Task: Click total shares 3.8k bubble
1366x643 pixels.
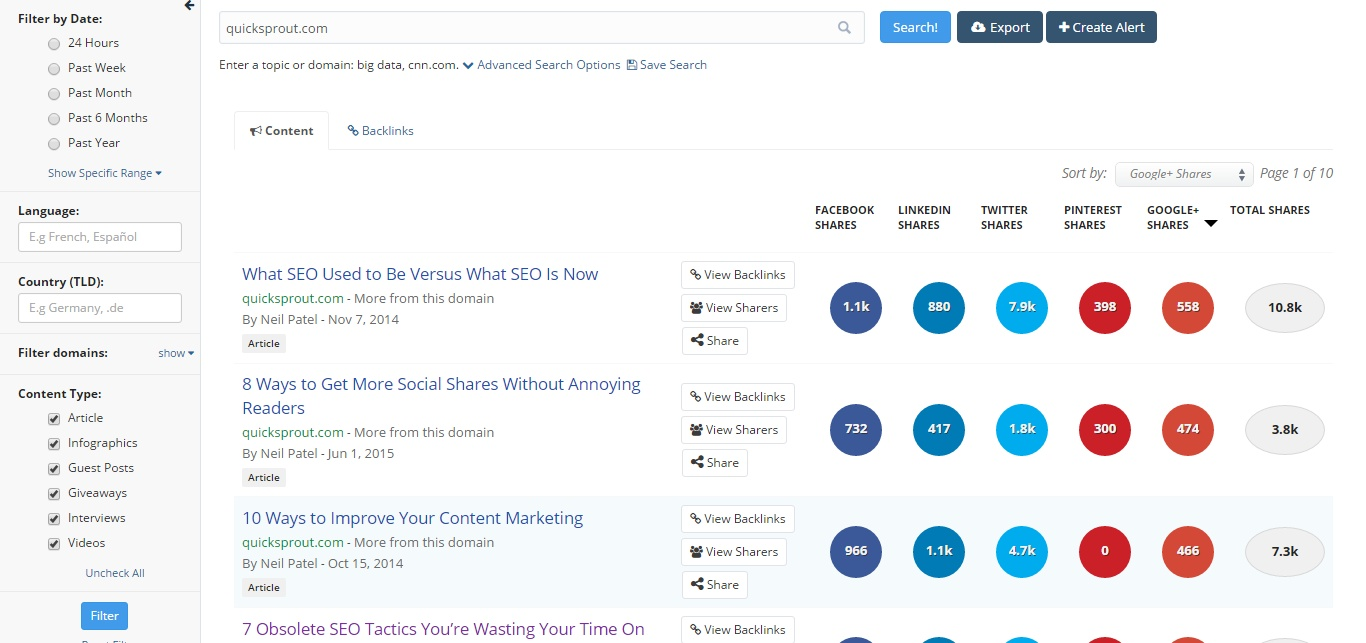Action: click(1285, 429)
